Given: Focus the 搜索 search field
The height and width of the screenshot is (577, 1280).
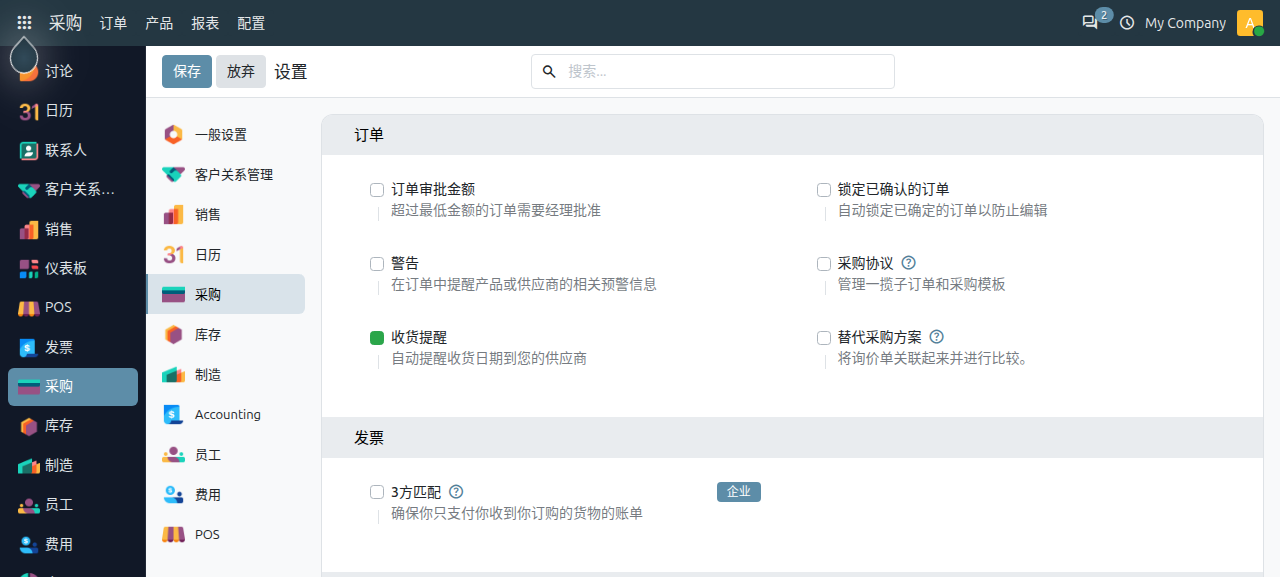Looking at the screenshot, I should coord(712,72).
